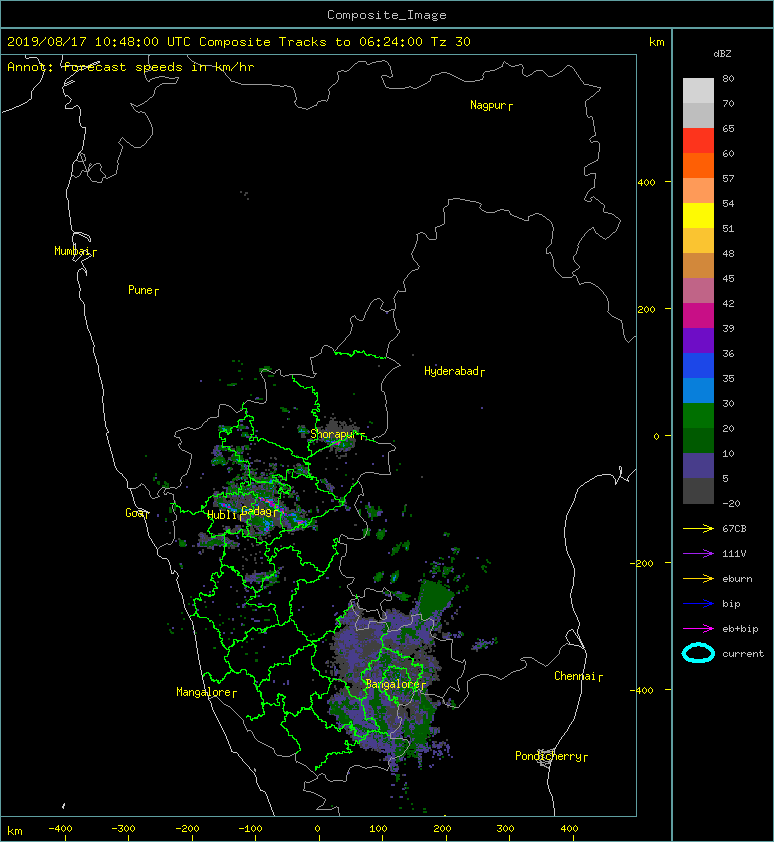774x842 pixels.
Task: Click the blue bip arrow icon
Action: [698, 604]
